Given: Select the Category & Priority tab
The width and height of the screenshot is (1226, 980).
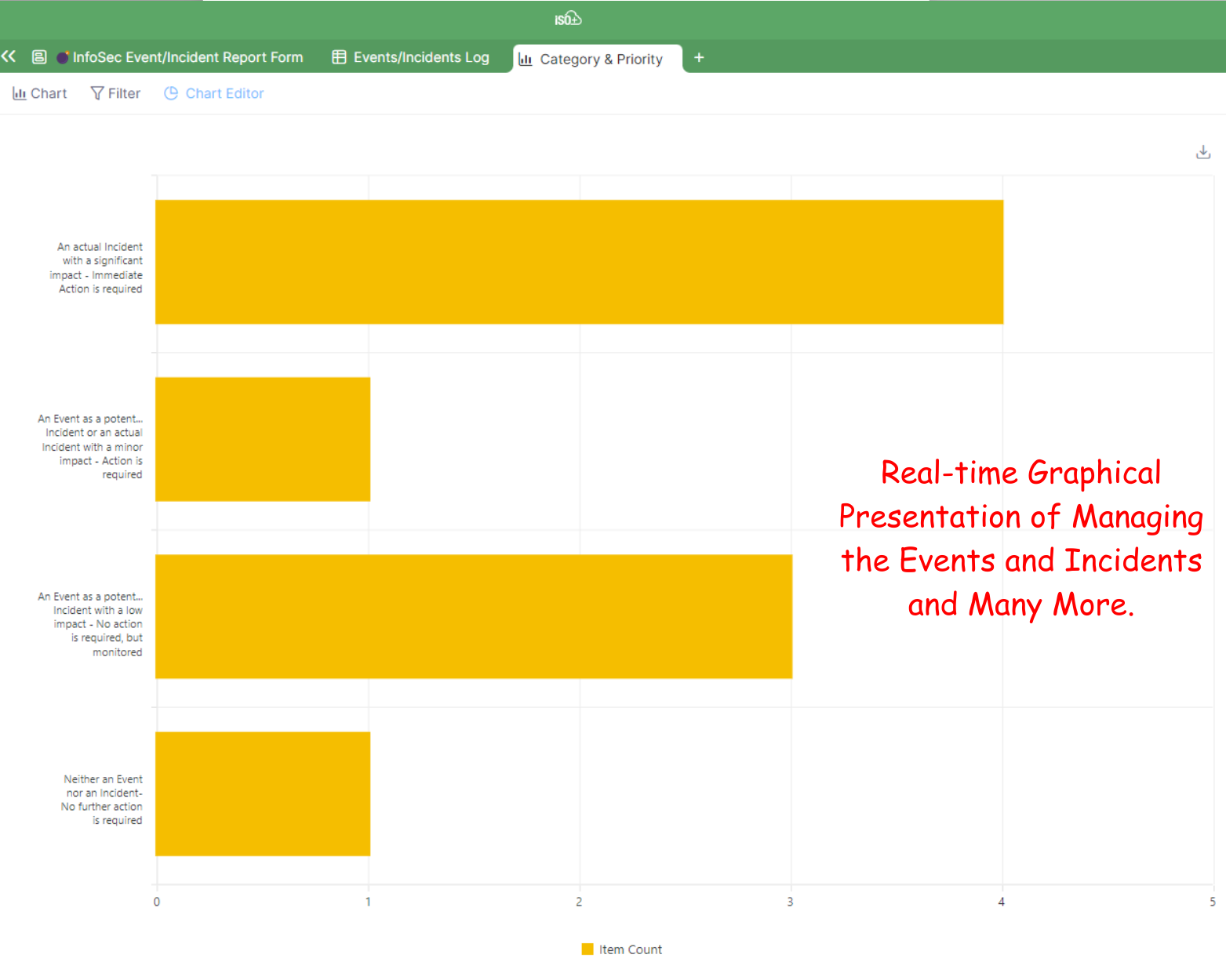Looking at the screenshot, I should pos(601,60).
